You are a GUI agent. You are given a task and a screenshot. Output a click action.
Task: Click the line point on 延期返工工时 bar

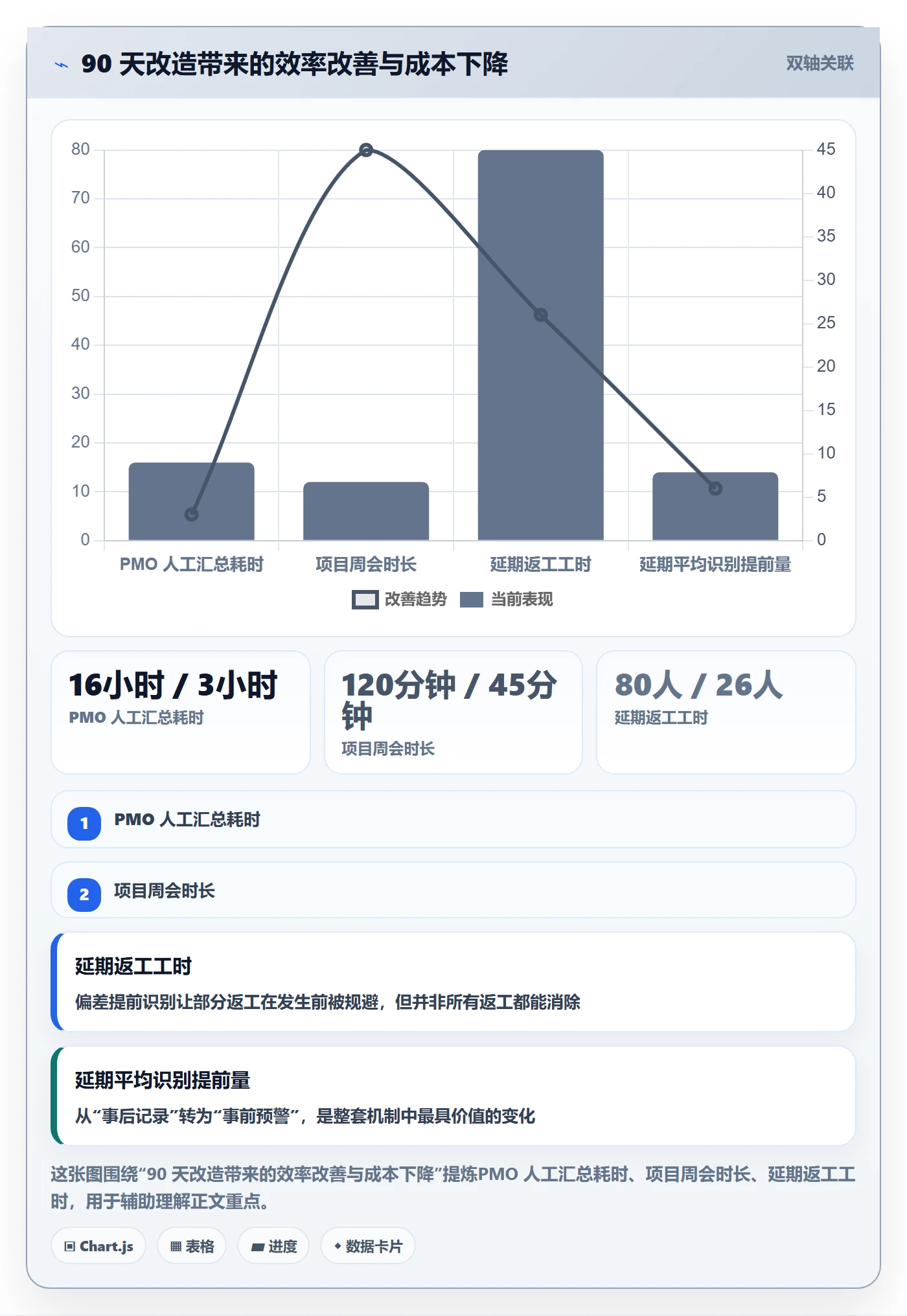pyautogui.click(x=540, y=315)
